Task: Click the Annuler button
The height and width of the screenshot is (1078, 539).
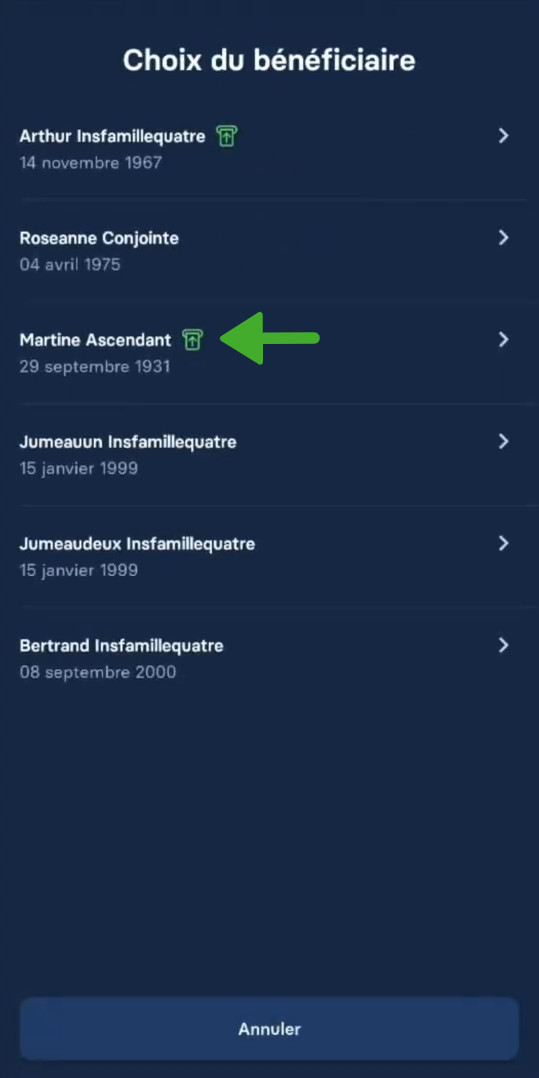Action: [x=270, y=1029]
